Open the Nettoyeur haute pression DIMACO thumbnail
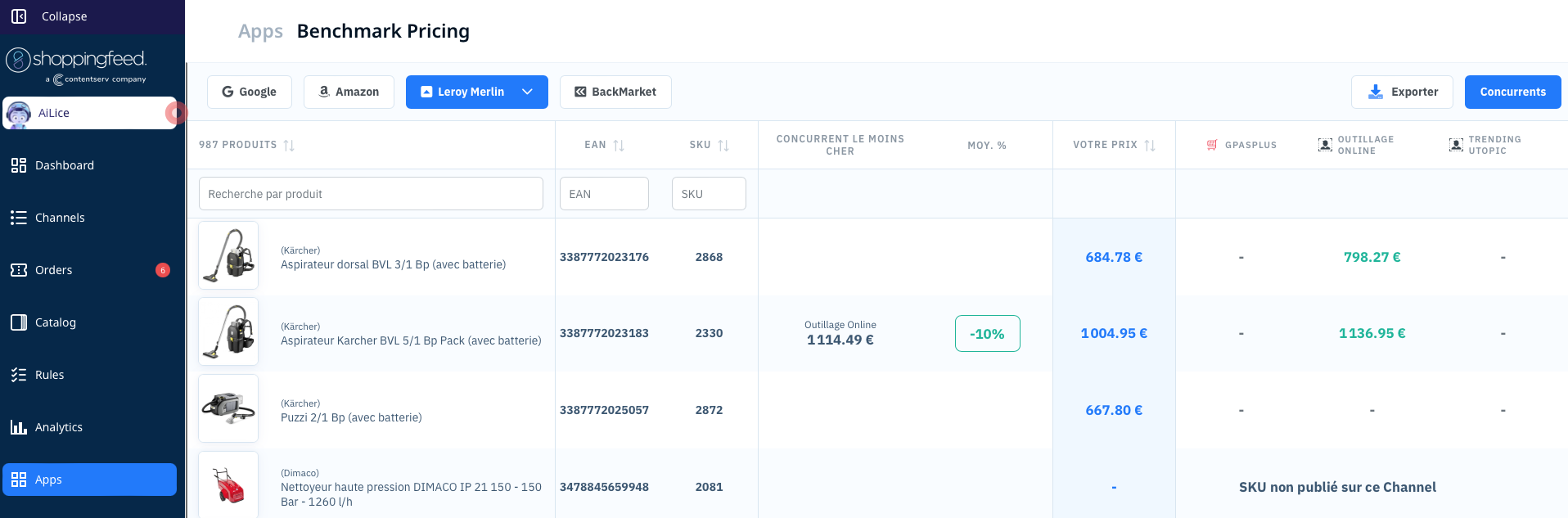This screenshot has width=1568, height=518. click(x=228, y=484)
